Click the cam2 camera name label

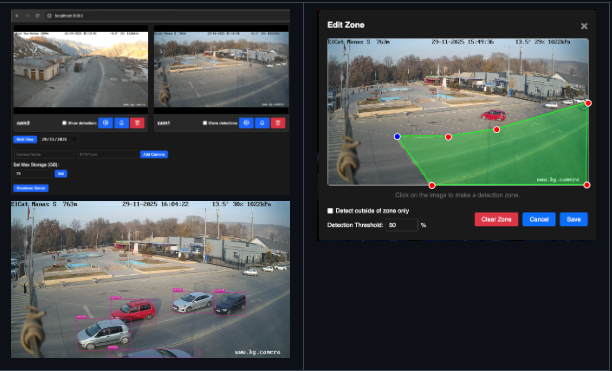(23, 123)
